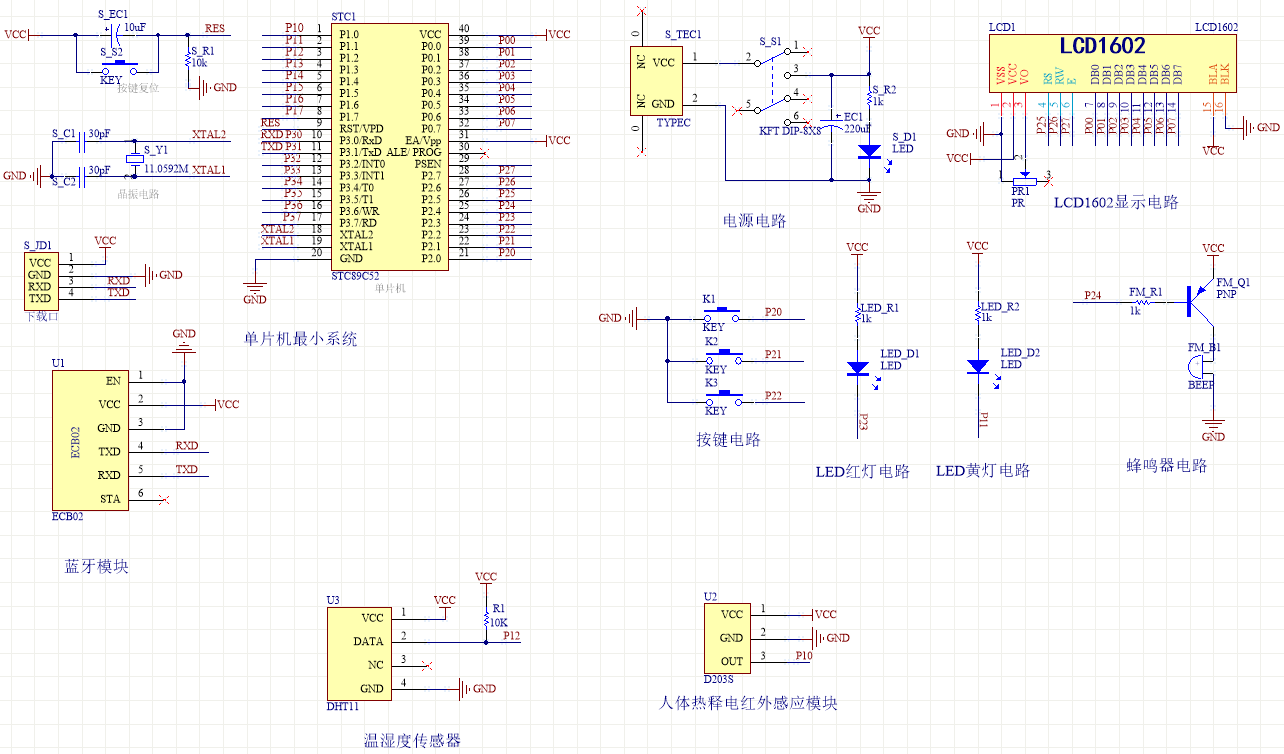Click the LED_R2 1k resistor
Screen dimensions: 1284x754
978,313
